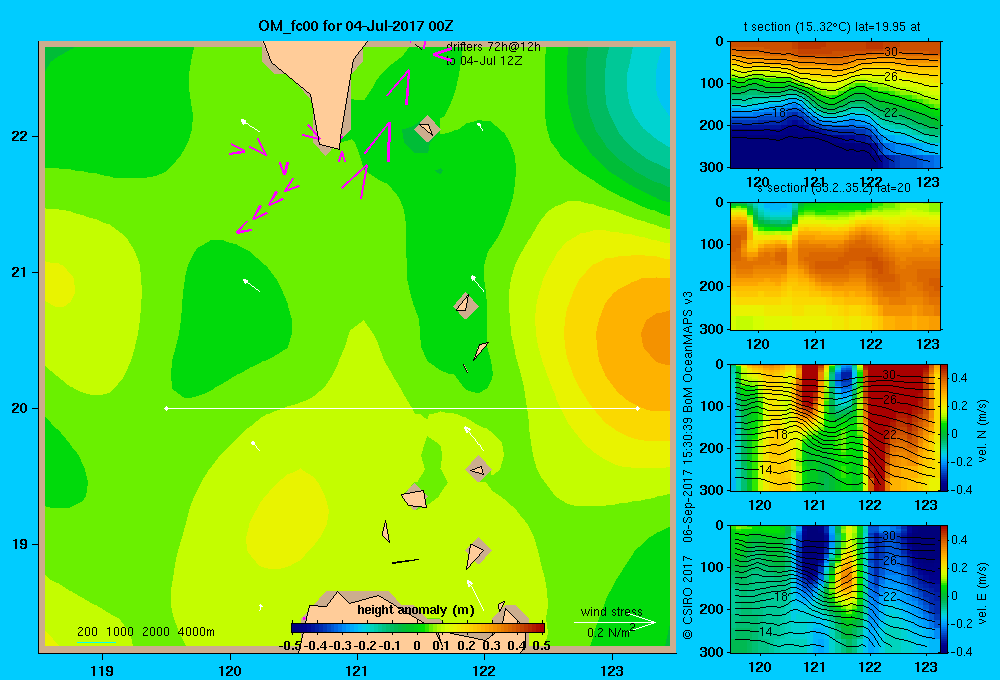The image size is (1000, 680).
Task: Click the '-0.5' tick on the height anomaly colorbar
Action: pos(291,646)
